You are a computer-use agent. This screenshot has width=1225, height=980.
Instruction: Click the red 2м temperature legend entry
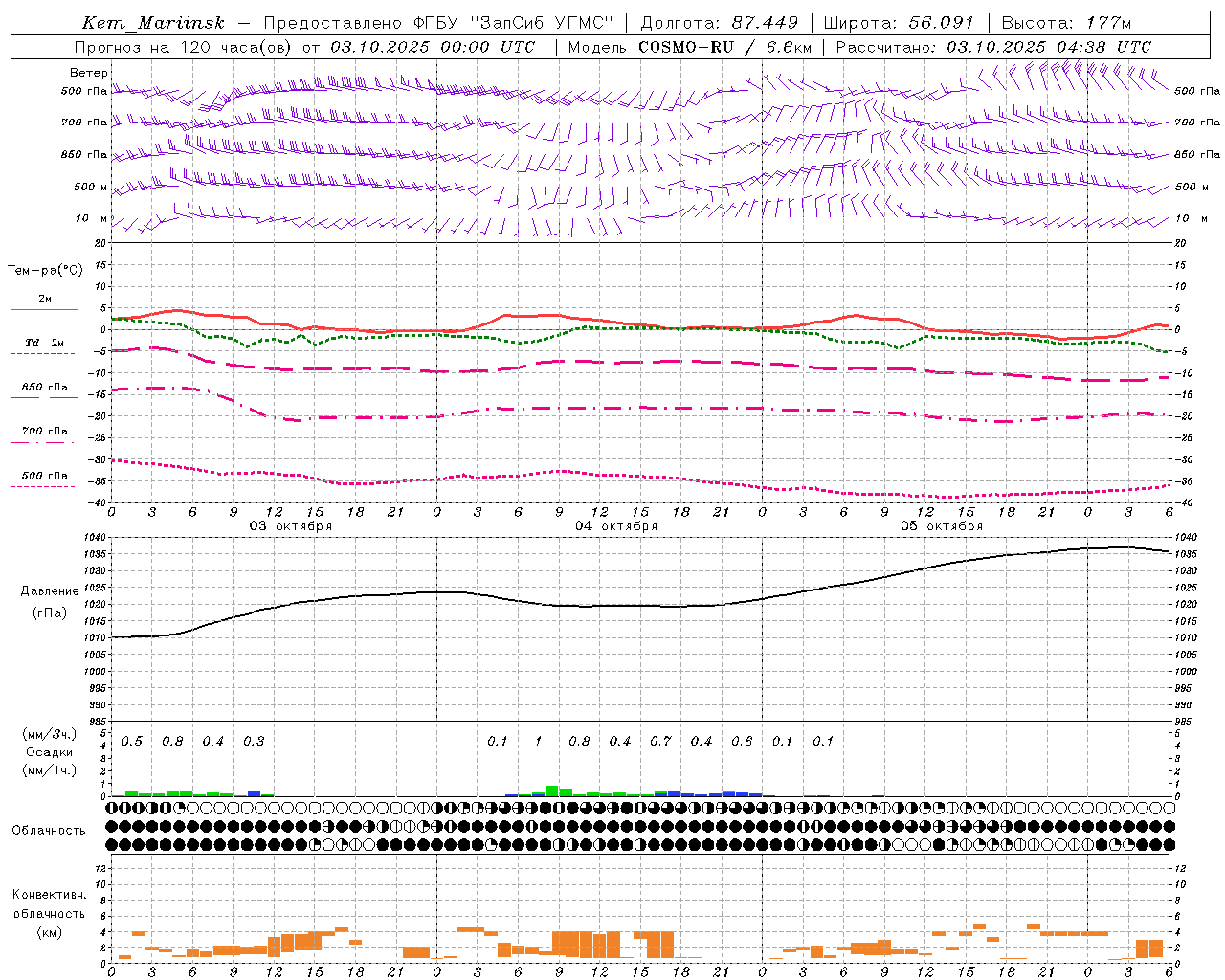[x=44, y=303]
